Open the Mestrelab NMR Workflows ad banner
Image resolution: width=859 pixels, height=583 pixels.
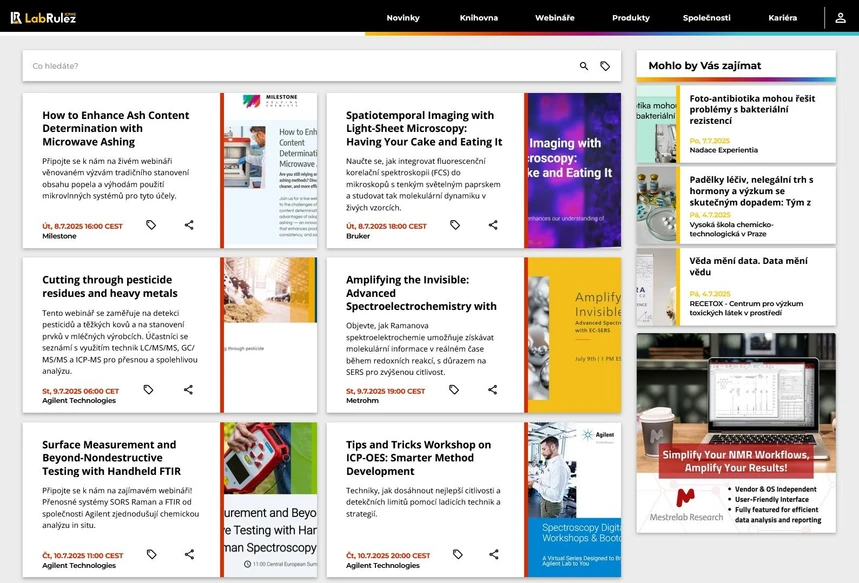click(736, 433)
